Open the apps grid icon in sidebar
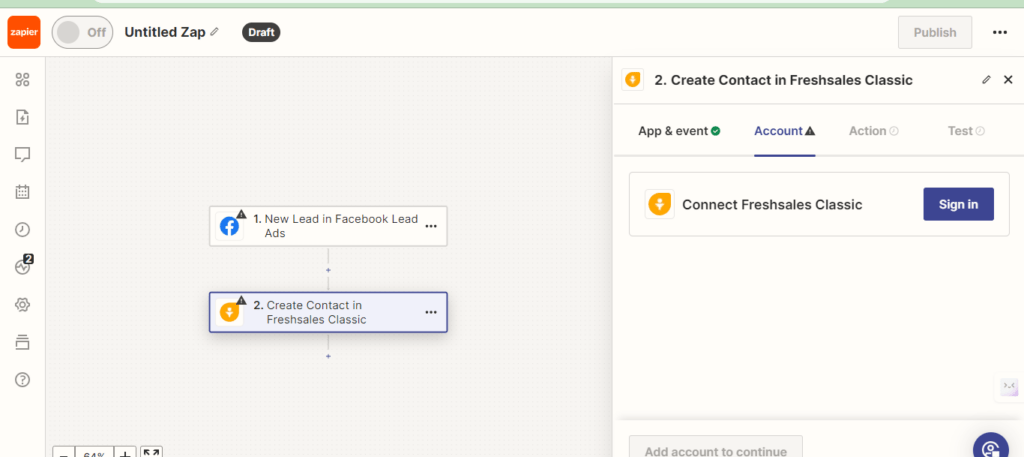Viewport: 1024px width, 457px height. pos(23,80)
